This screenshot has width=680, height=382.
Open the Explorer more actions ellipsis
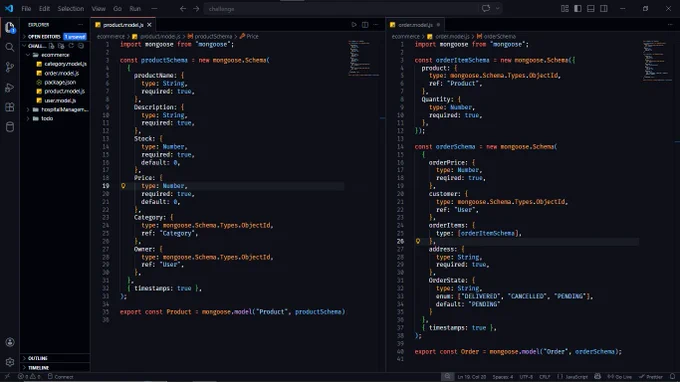point(80,25)
